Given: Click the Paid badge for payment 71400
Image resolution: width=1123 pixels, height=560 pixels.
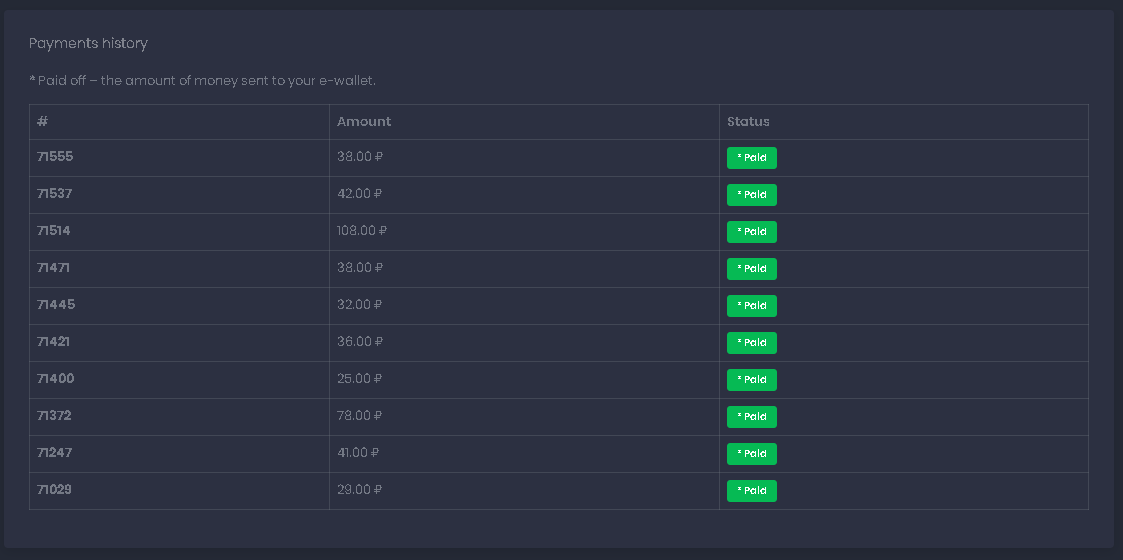Looking at the screenshot, I should pyautogui.click(x=751, y=380).
